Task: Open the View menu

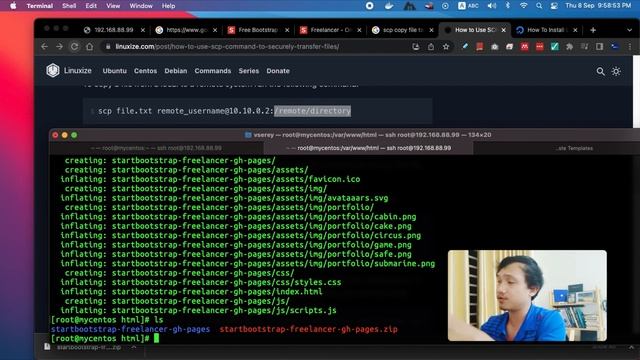Action: point(113,6)
